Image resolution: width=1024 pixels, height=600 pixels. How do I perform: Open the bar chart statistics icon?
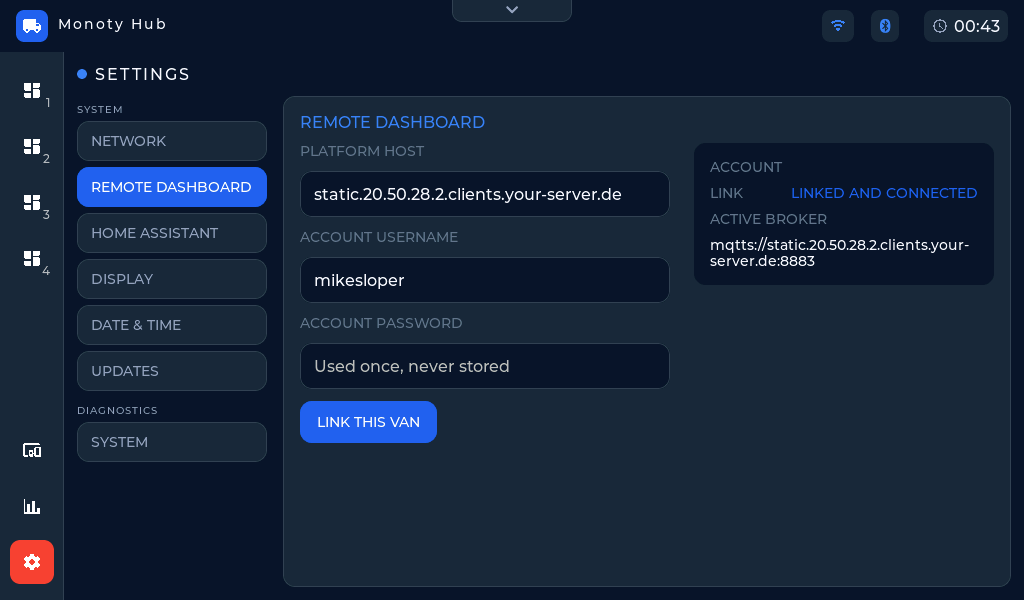pos(32,507)
